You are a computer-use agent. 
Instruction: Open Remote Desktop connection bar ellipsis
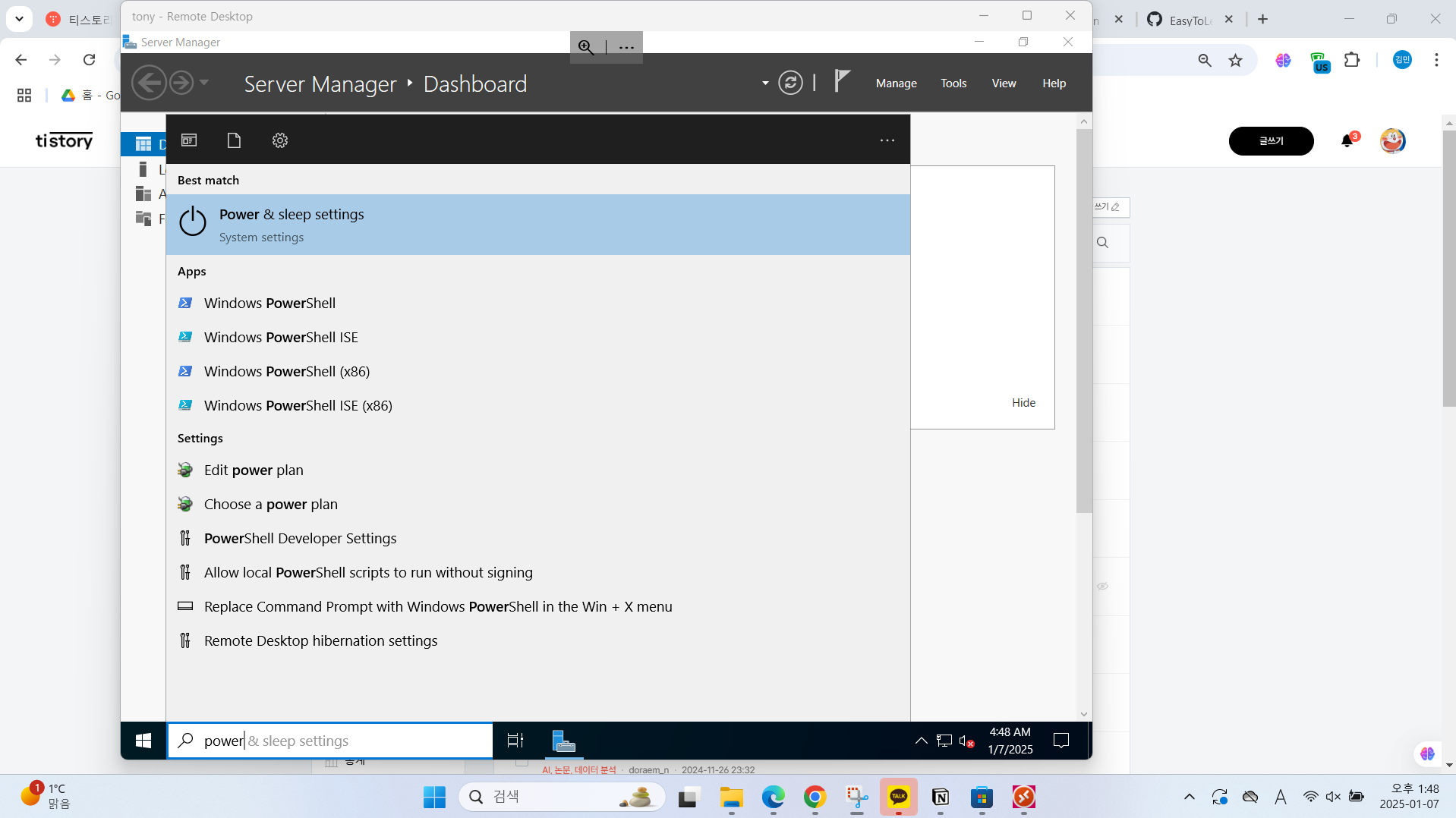626,47
